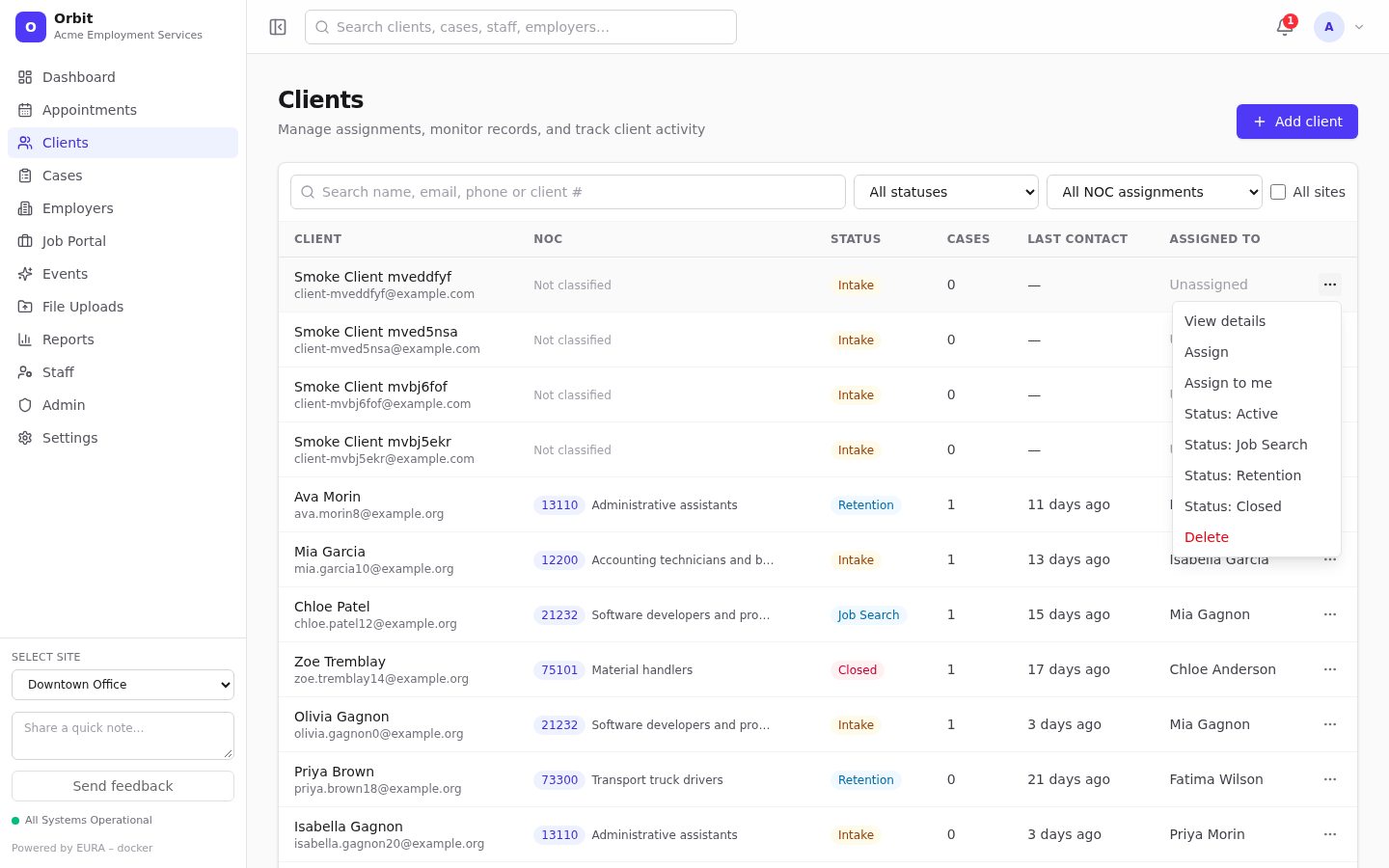Click the Send feedback button
1389x868 pixels.
tap(123, 786)
